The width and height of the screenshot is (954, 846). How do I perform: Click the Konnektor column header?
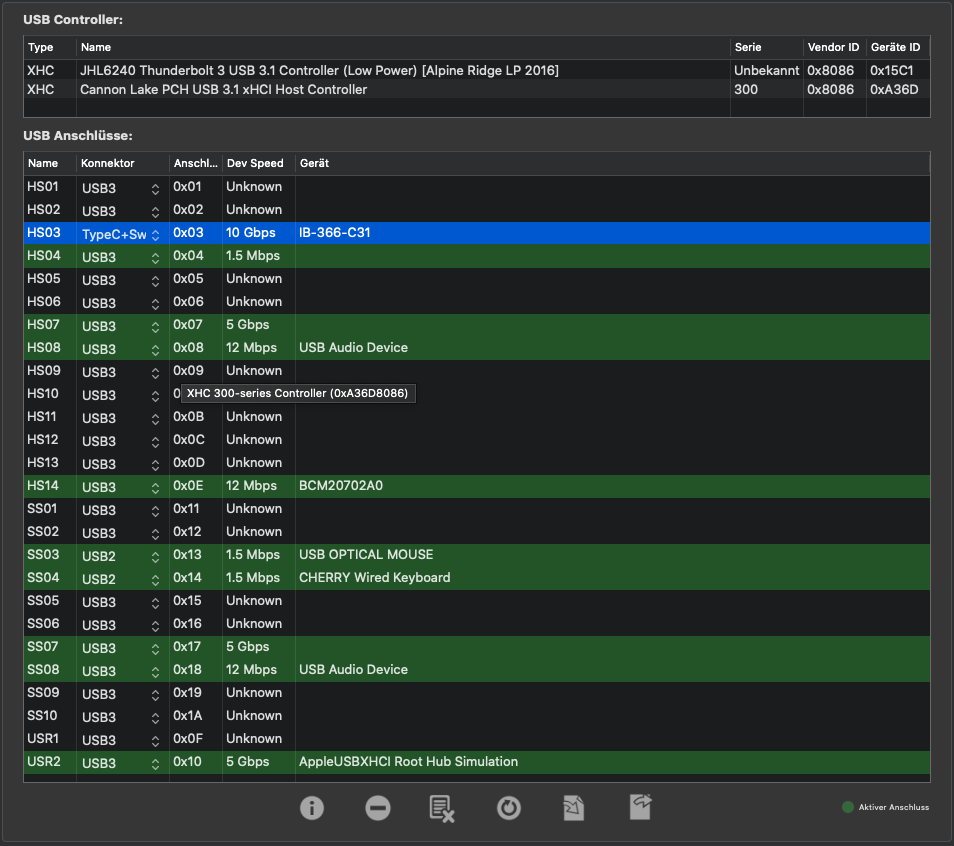(108, 163)
